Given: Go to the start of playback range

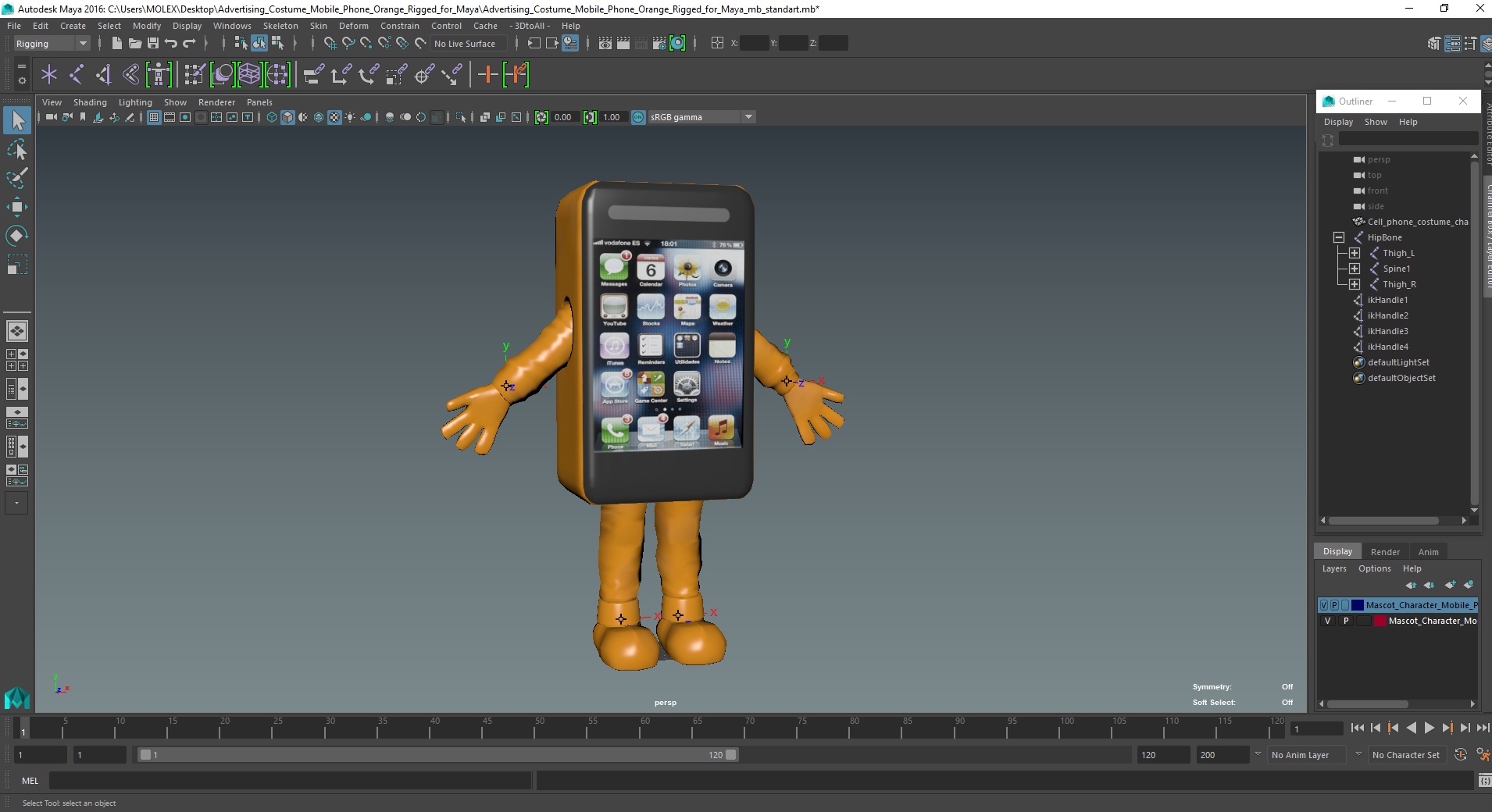Looking at the screenshot, I should coord(1357,728).
